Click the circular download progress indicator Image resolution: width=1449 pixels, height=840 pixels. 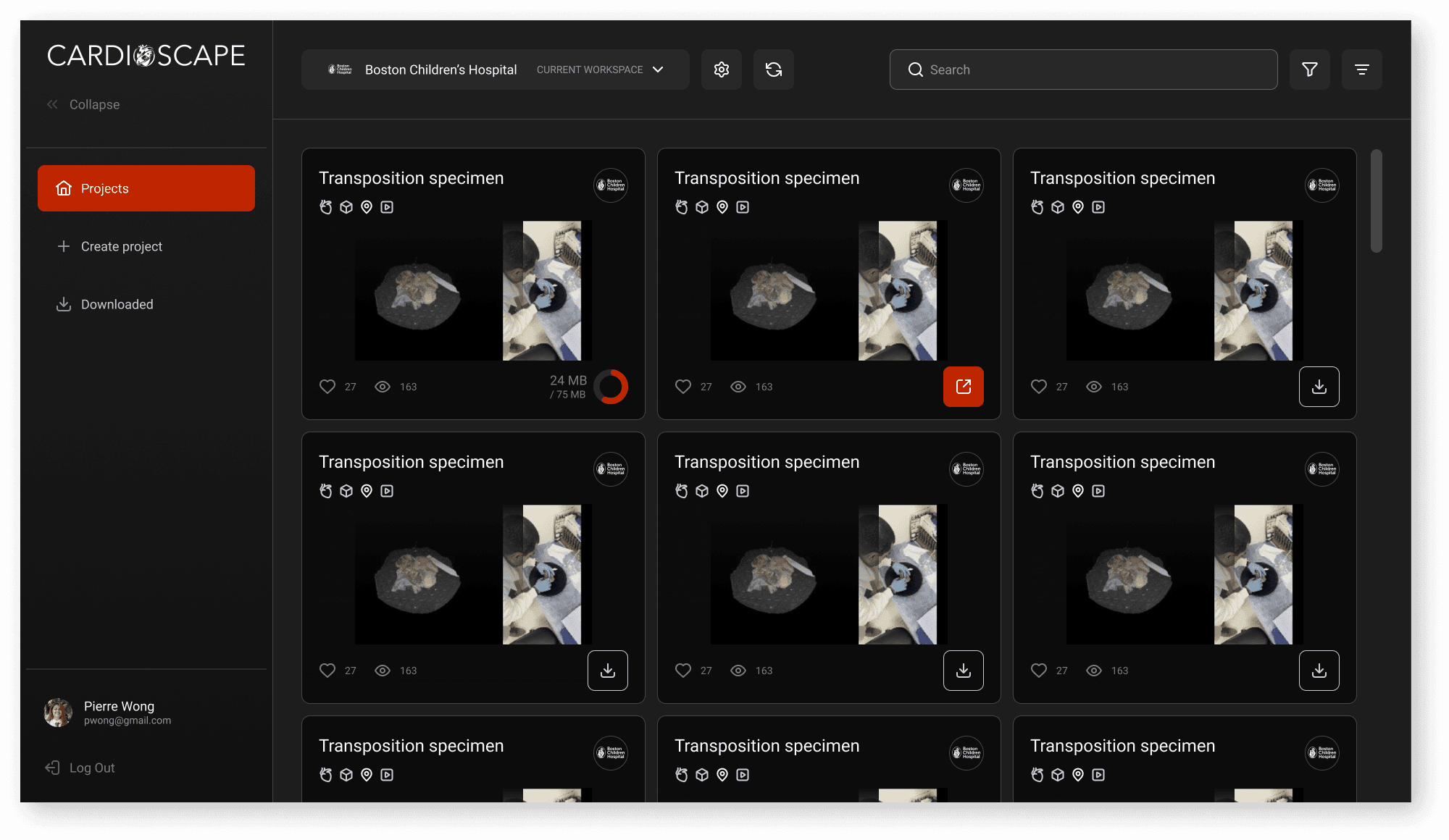(x=611, y=387)
